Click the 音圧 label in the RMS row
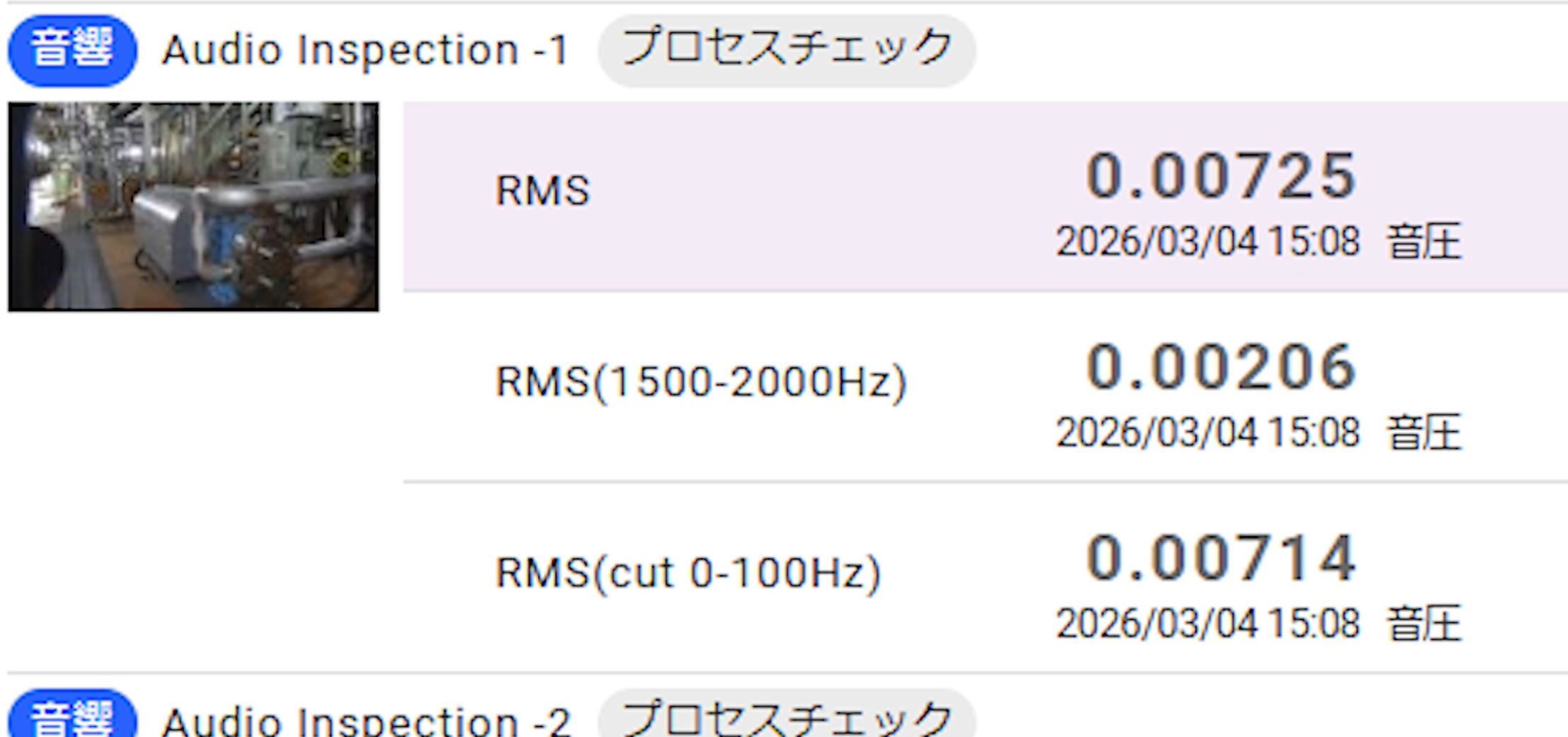 pyautogui.click(x=1423, y=241)
